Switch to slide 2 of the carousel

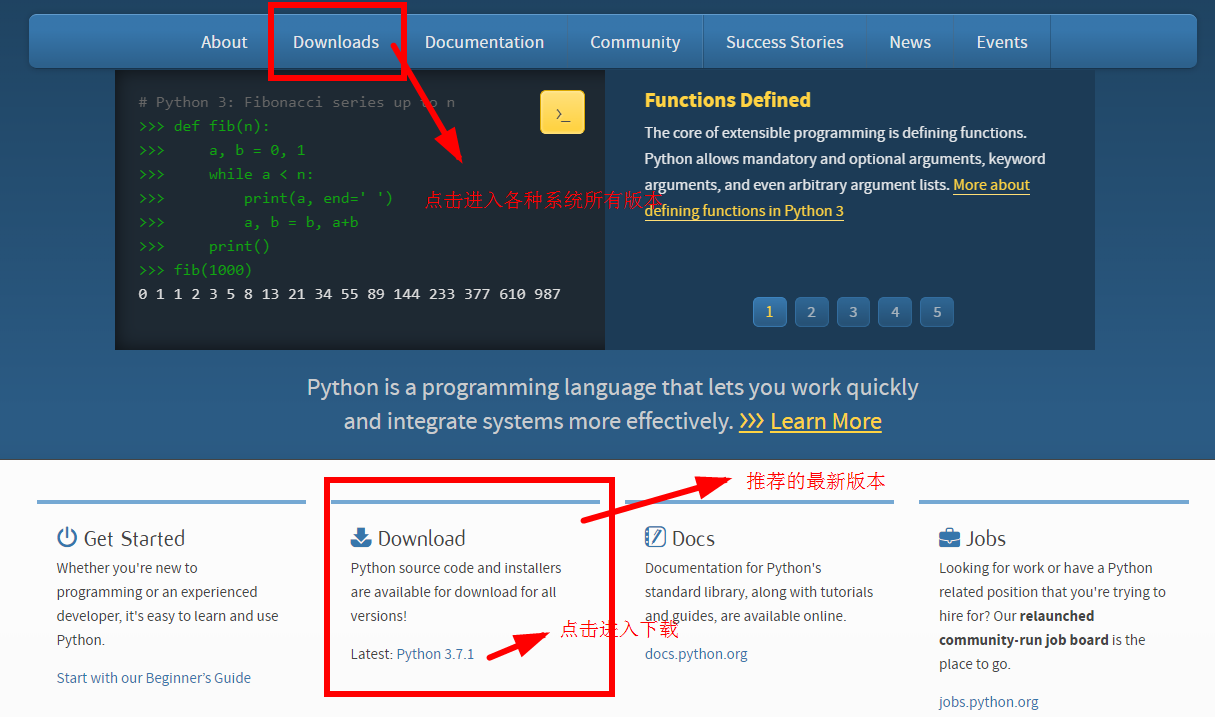pyautogui.click(x=811, y=312)
